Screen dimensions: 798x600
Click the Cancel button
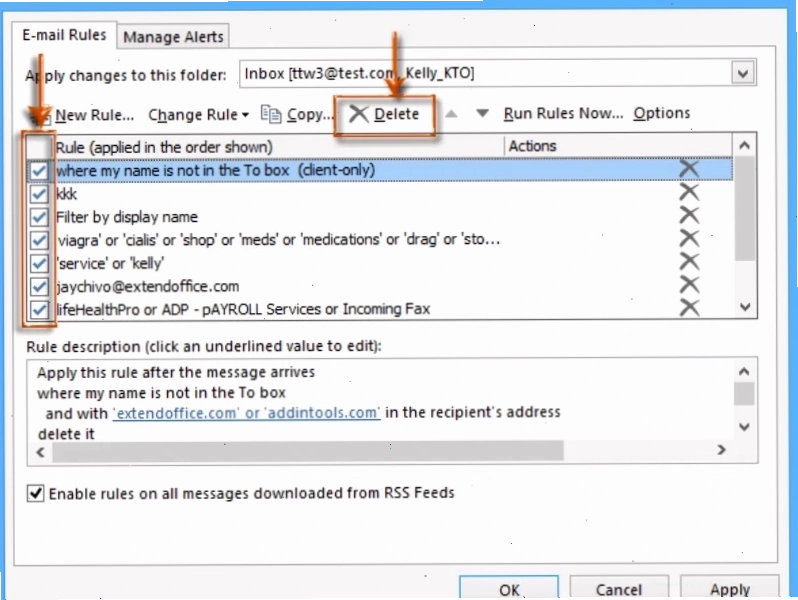pyautogui.click(x=619, y=589)
